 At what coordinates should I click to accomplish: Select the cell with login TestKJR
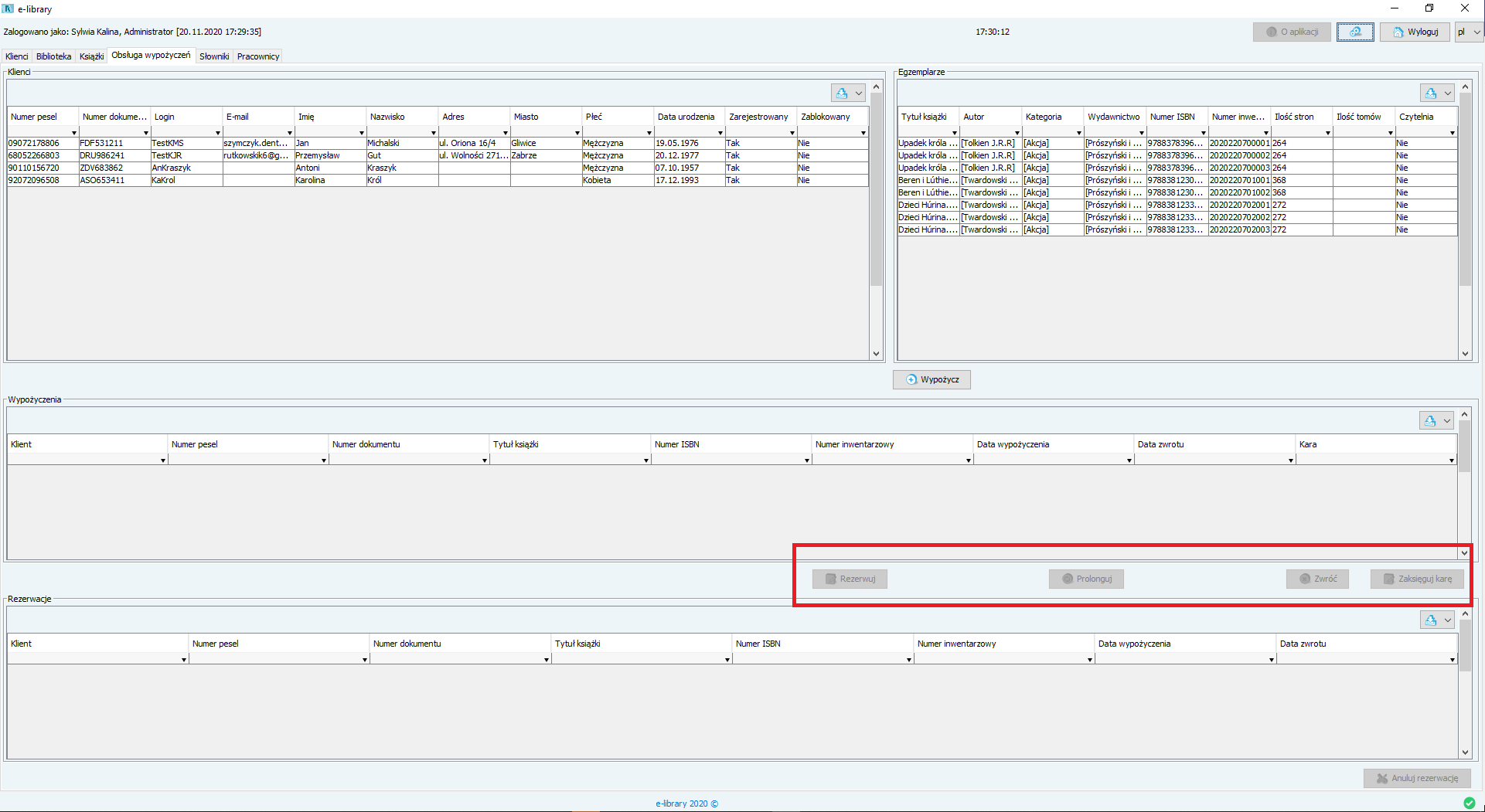point(187,155)
